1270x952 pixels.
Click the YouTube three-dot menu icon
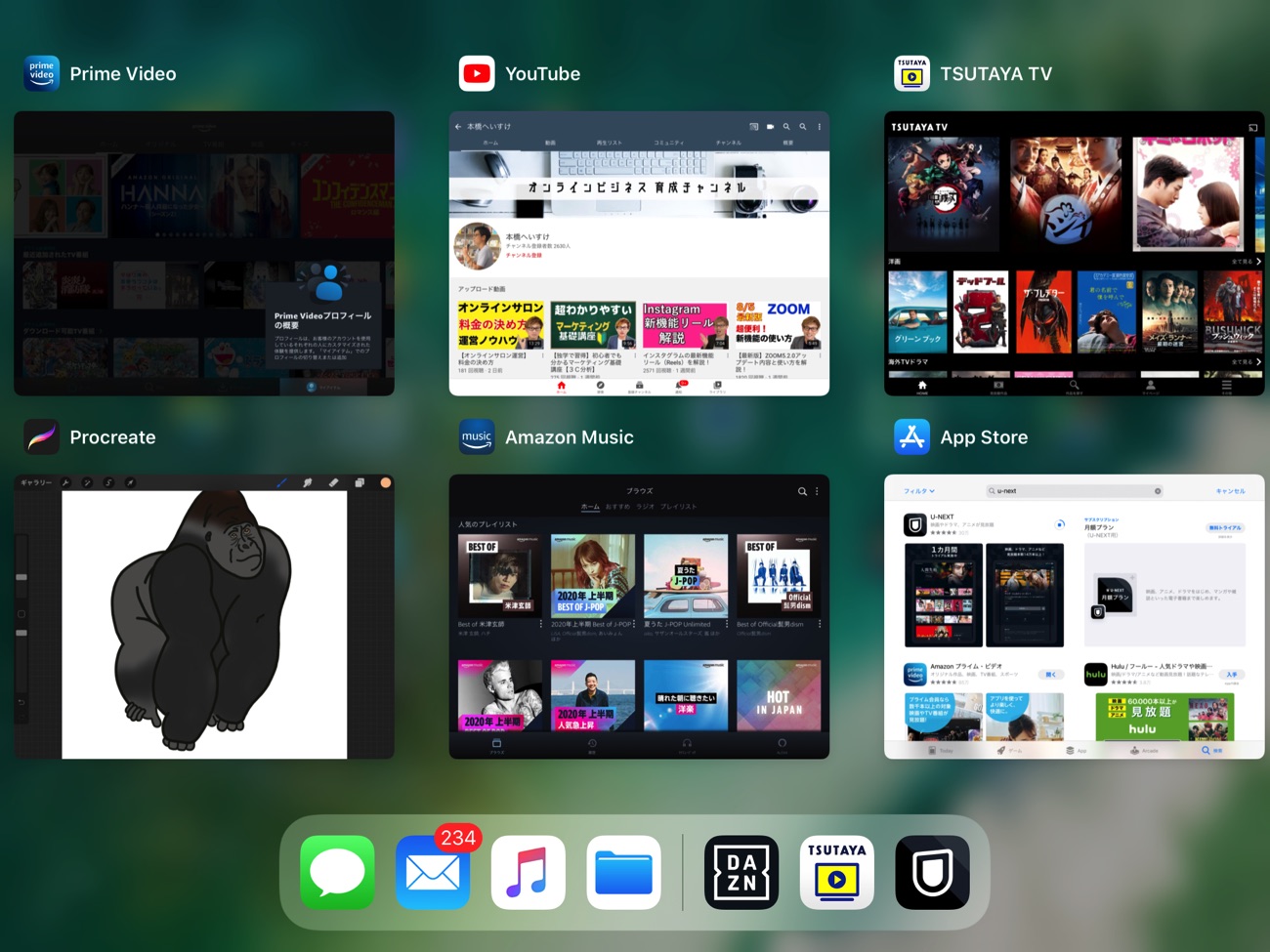(x=819, y=126)
